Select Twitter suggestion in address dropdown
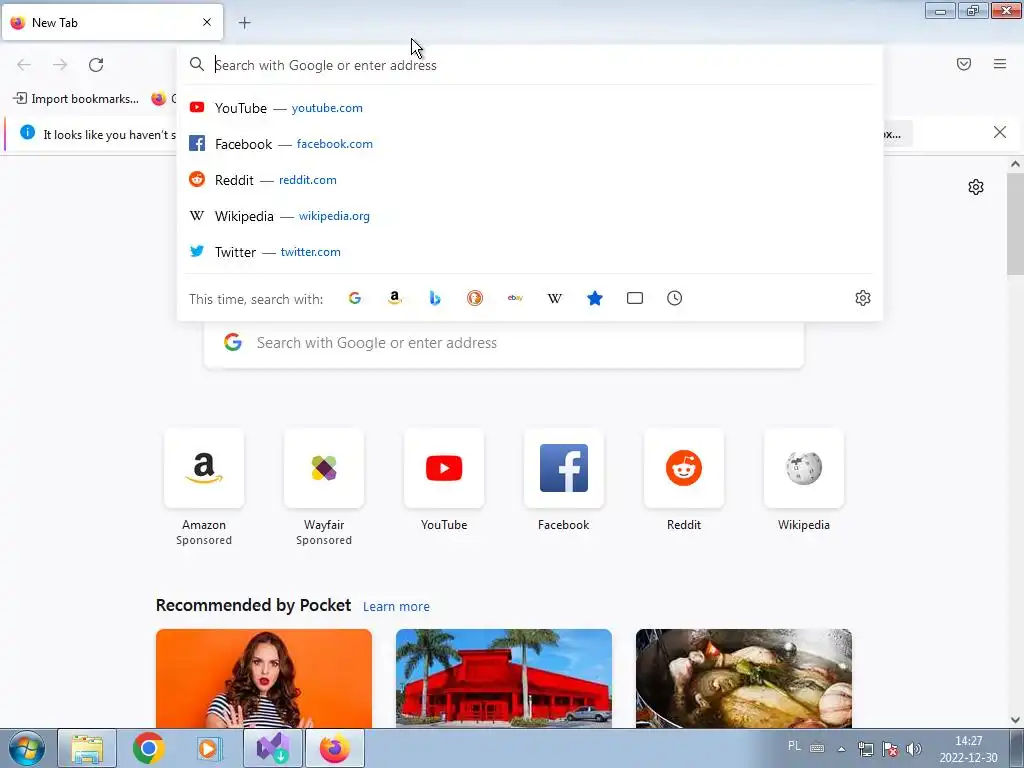 (x=530, y=251)
